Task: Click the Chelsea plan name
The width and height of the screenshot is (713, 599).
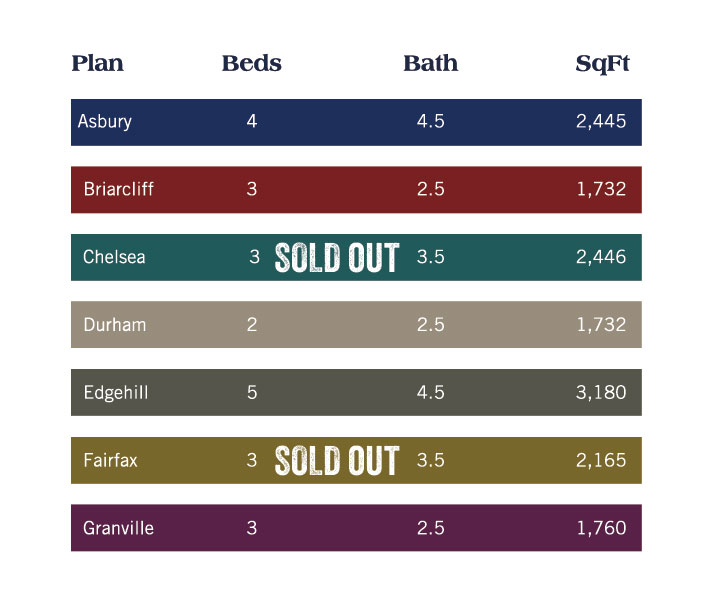Action: (x=114, y=257)
